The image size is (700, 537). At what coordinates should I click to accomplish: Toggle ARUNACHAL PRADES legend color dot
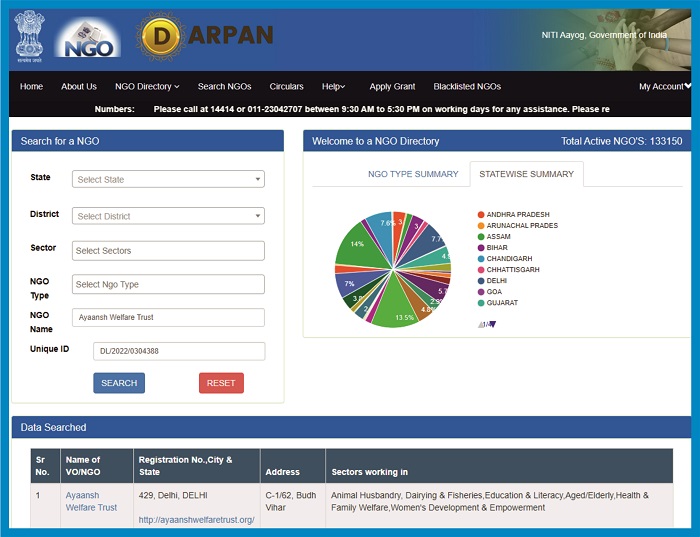tap(481, 226)
